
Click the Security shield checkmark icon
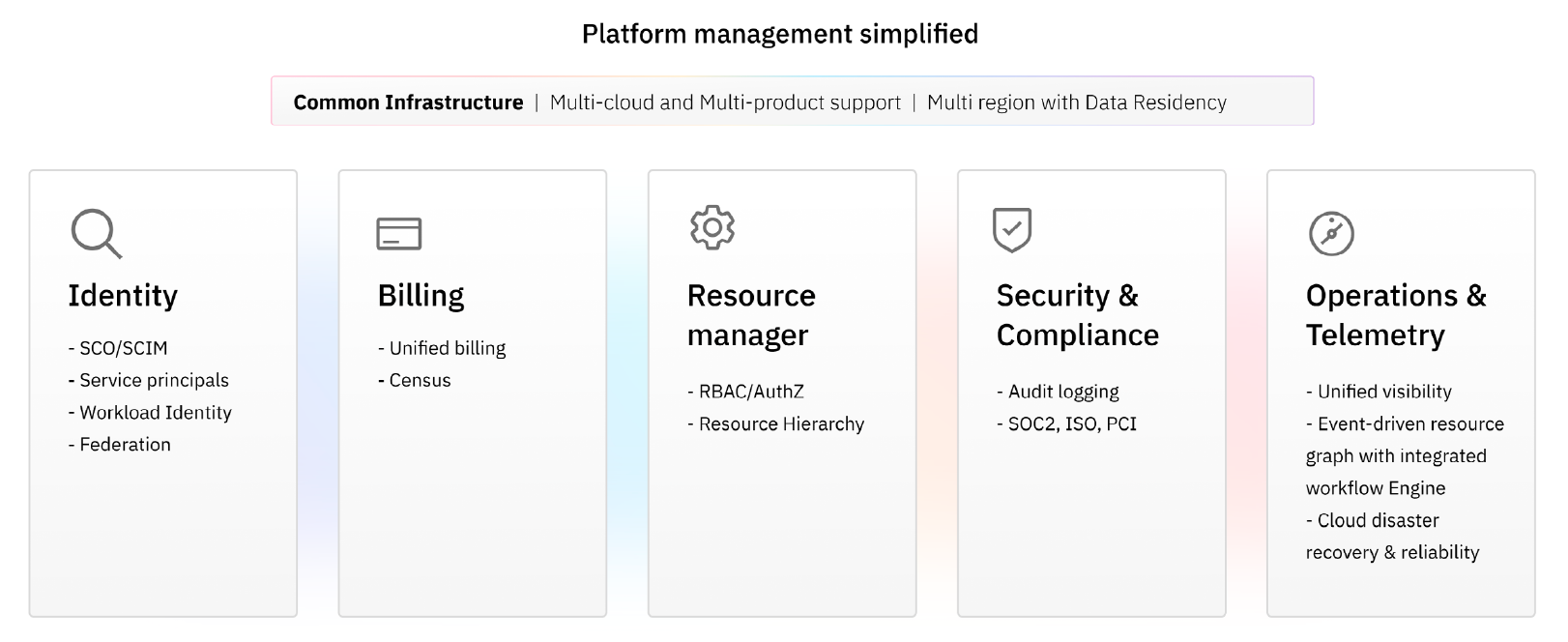[x=1012, y=230]
